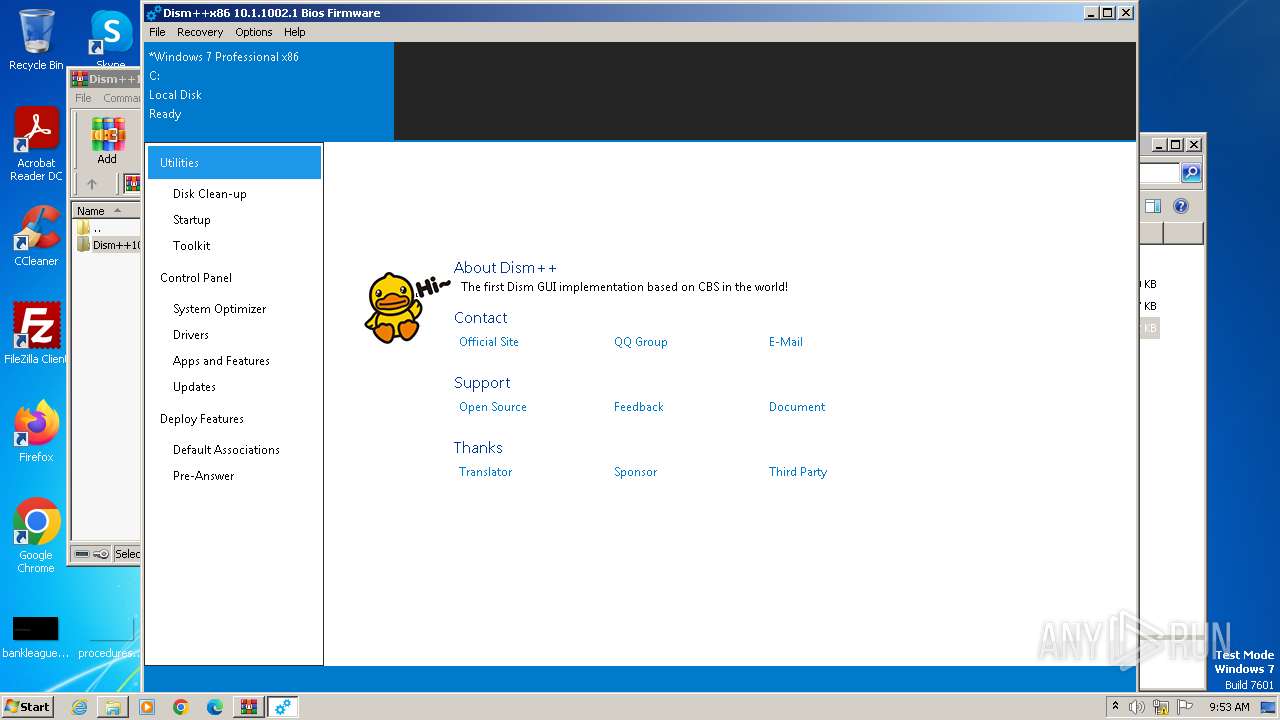1280x720 pixels.
Task: Click the search magnifier icon in right window
Action: click(1190, 173)
